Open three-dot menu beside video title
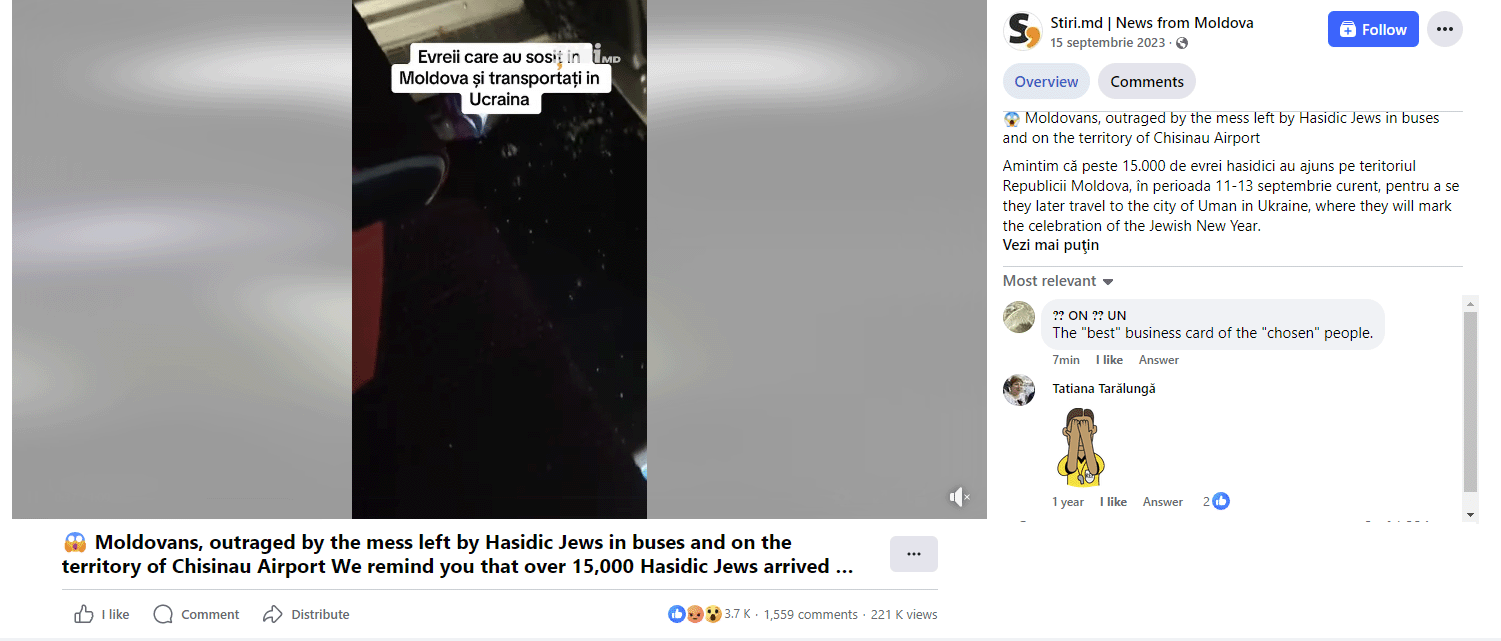1501x641 pixels. 913,554
